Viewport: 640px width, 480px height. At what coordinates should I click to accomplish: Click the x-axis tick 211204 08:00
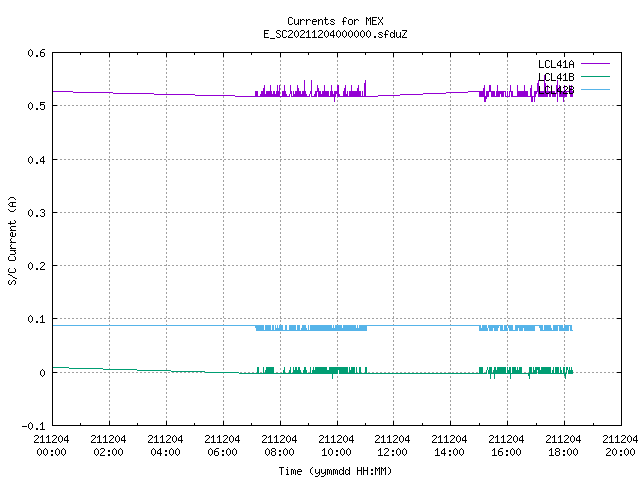tap(279, 446)
